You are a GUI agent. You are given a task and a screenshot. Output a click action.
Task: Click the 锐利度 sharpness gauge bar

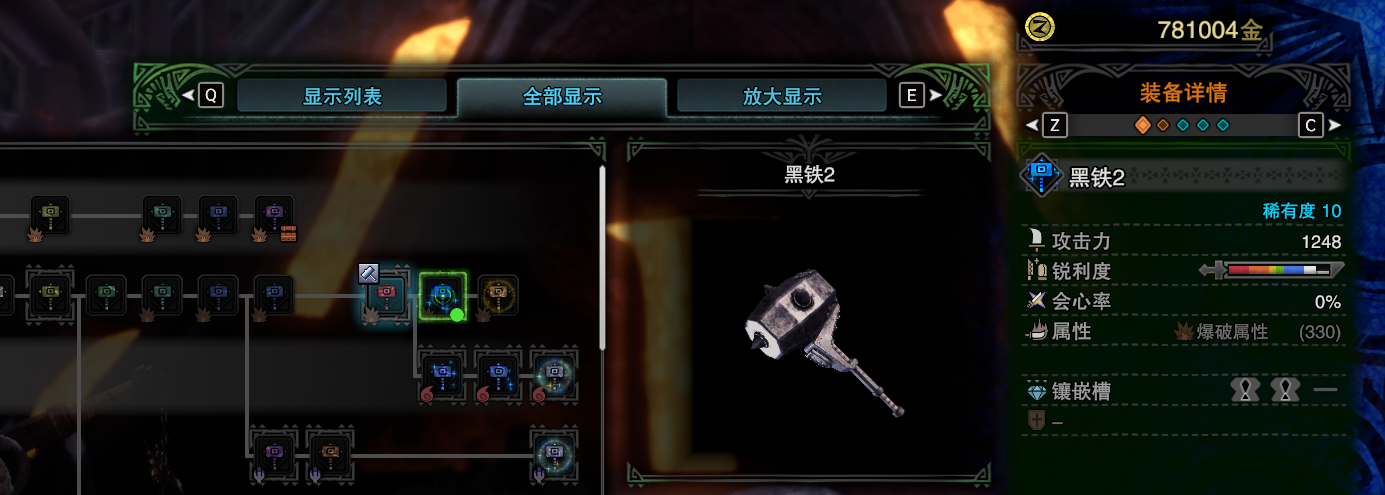pyautogui.click(x=1271, y=271)
